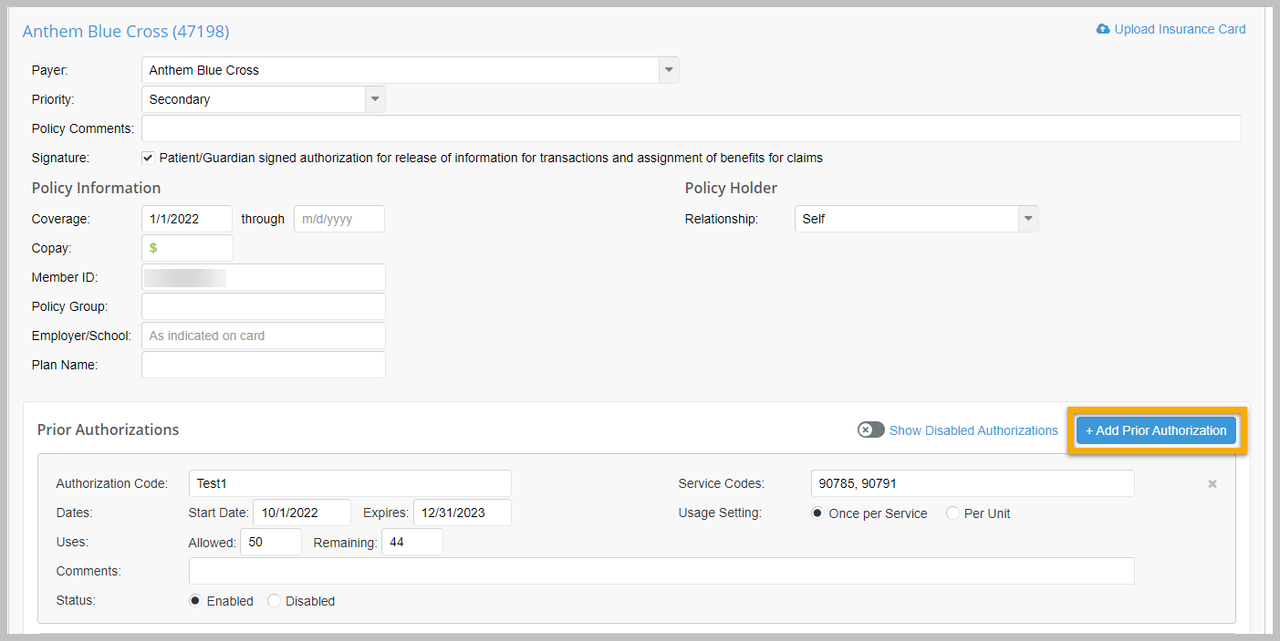Viewport: 1280px width, 641px height.
Task: Click the Upload Insurance Card cloud icon
Action: 1103,29
